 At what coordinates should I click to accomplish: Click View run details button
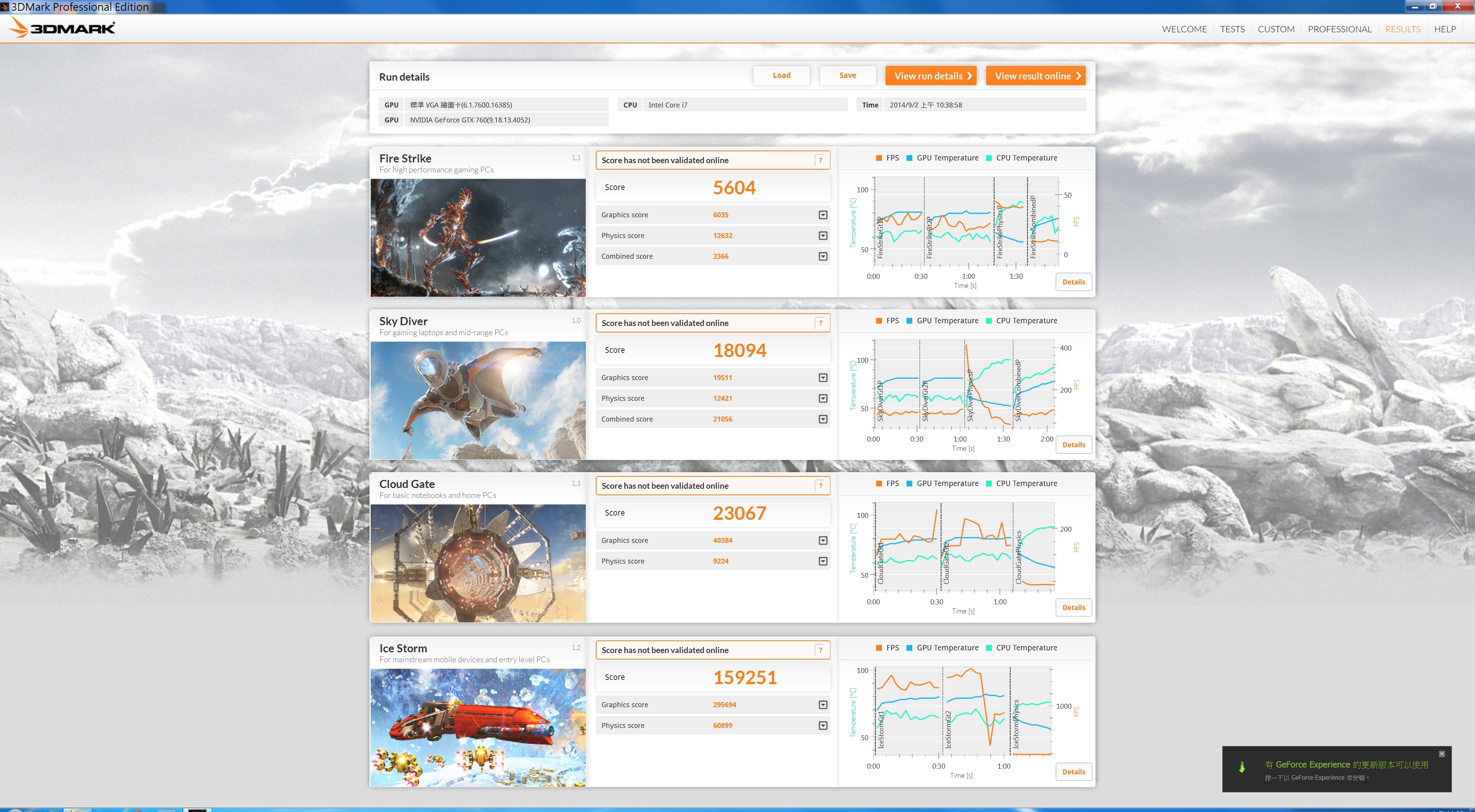tap(930, 76)
